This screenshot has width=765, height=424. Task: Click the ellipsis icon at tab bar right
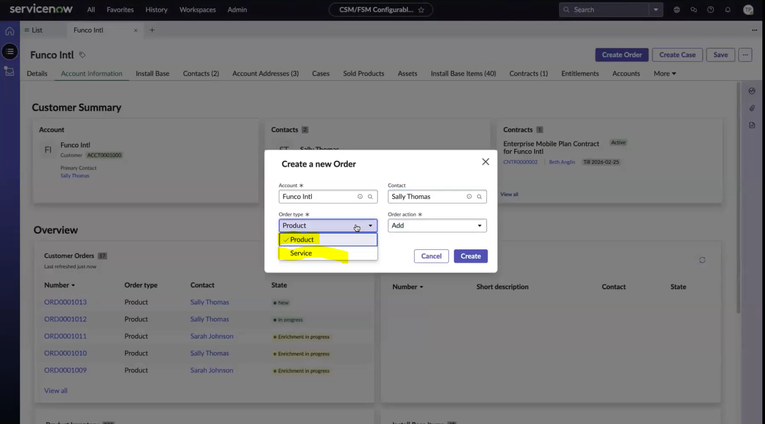click(754, 30)
